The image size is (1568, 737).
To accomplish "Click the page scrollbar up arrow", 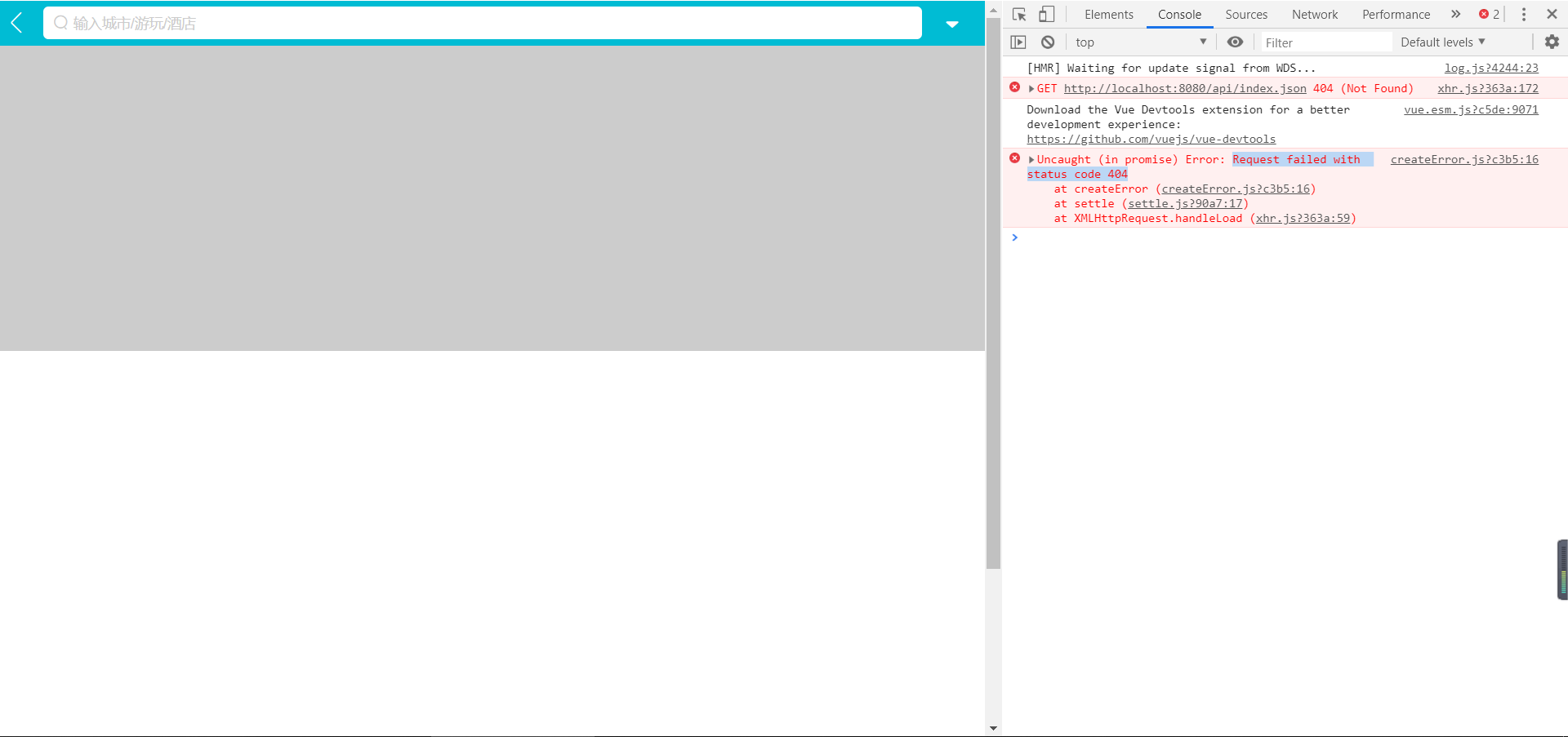I will click(993, 10).
